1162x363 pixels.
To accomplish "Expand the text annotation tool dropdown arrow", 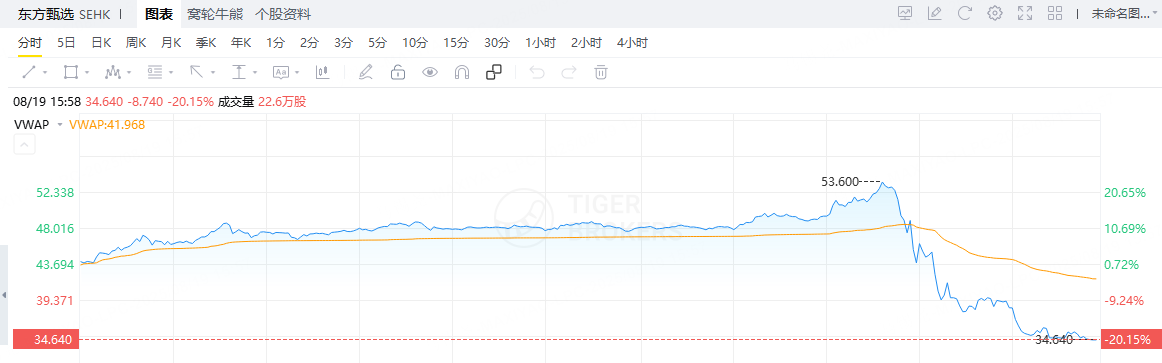I will 297,73.
